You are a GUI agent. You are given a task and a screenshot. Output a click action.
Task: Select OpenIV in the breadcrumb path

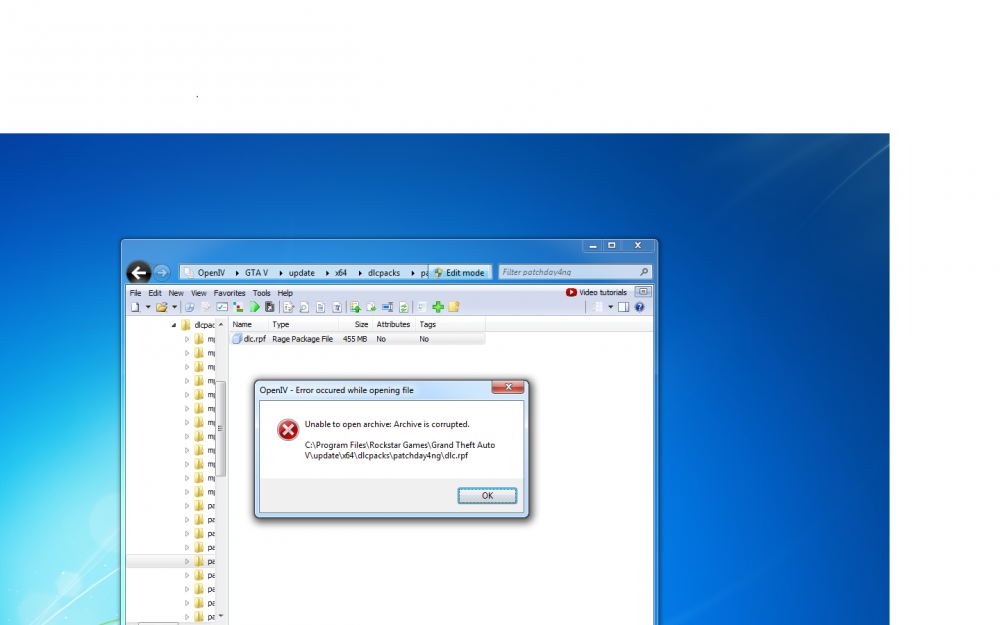(x=211, y=272)
